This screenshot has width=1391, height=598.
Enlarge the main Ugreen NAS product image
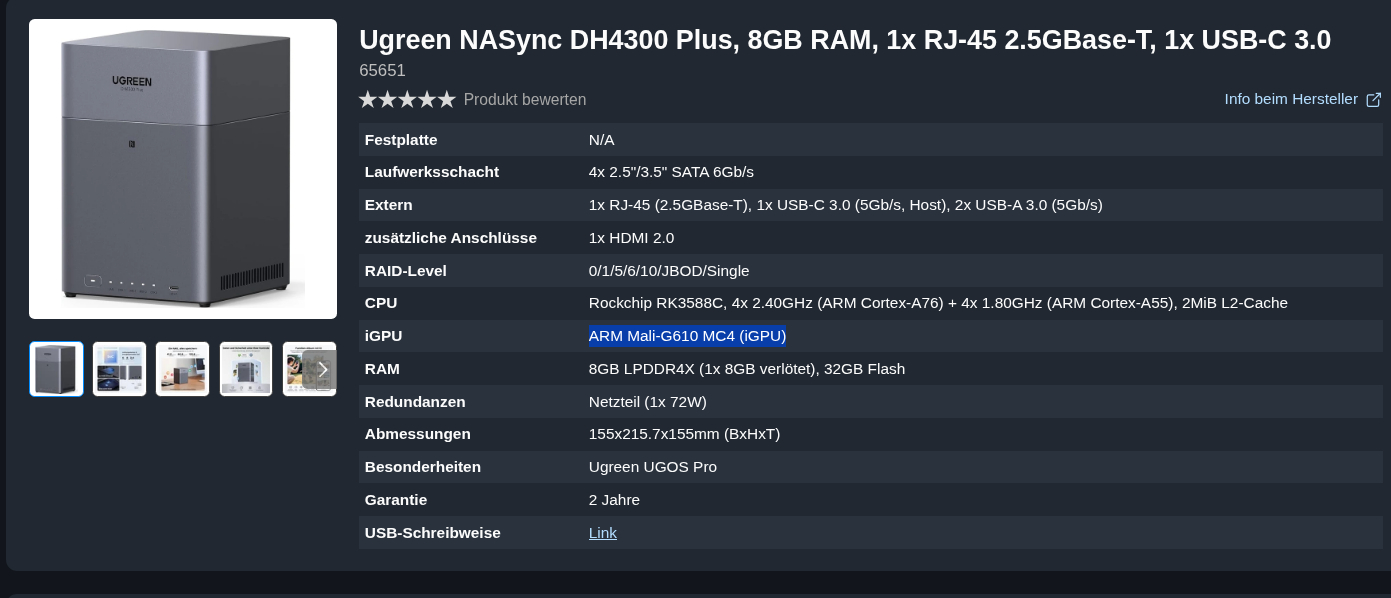click(183, 169)
